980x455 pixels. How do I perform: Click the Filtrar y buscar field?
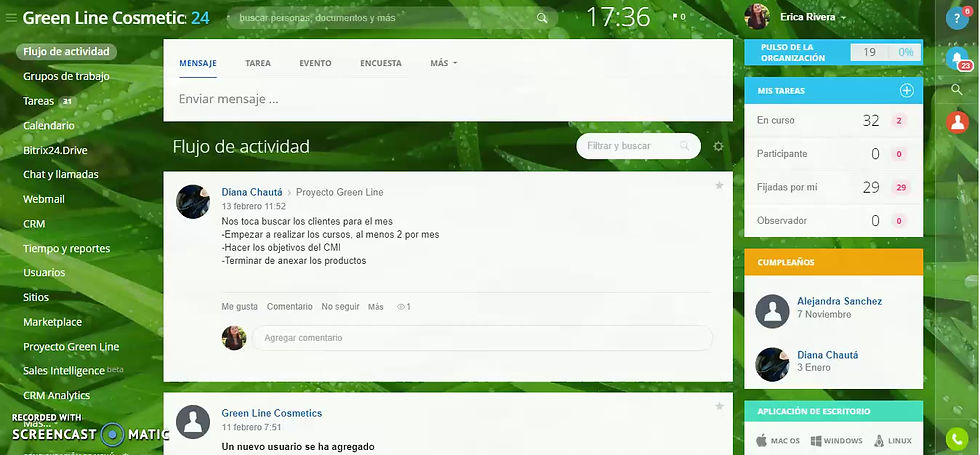[638, 146]
